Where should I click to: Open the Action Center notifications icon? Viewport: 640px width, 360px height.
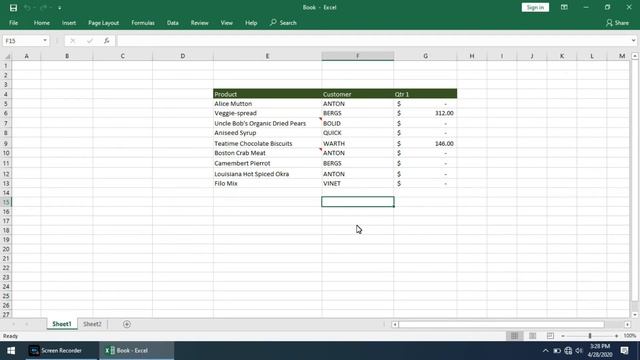[624, 351]
